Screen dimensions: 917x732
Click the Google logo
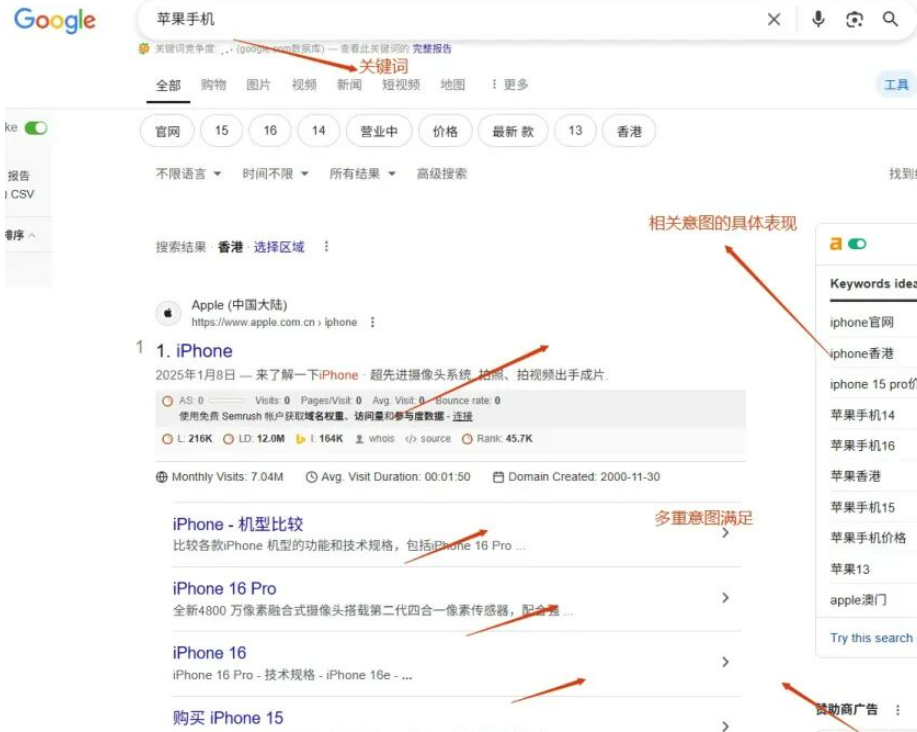point(55,20)
